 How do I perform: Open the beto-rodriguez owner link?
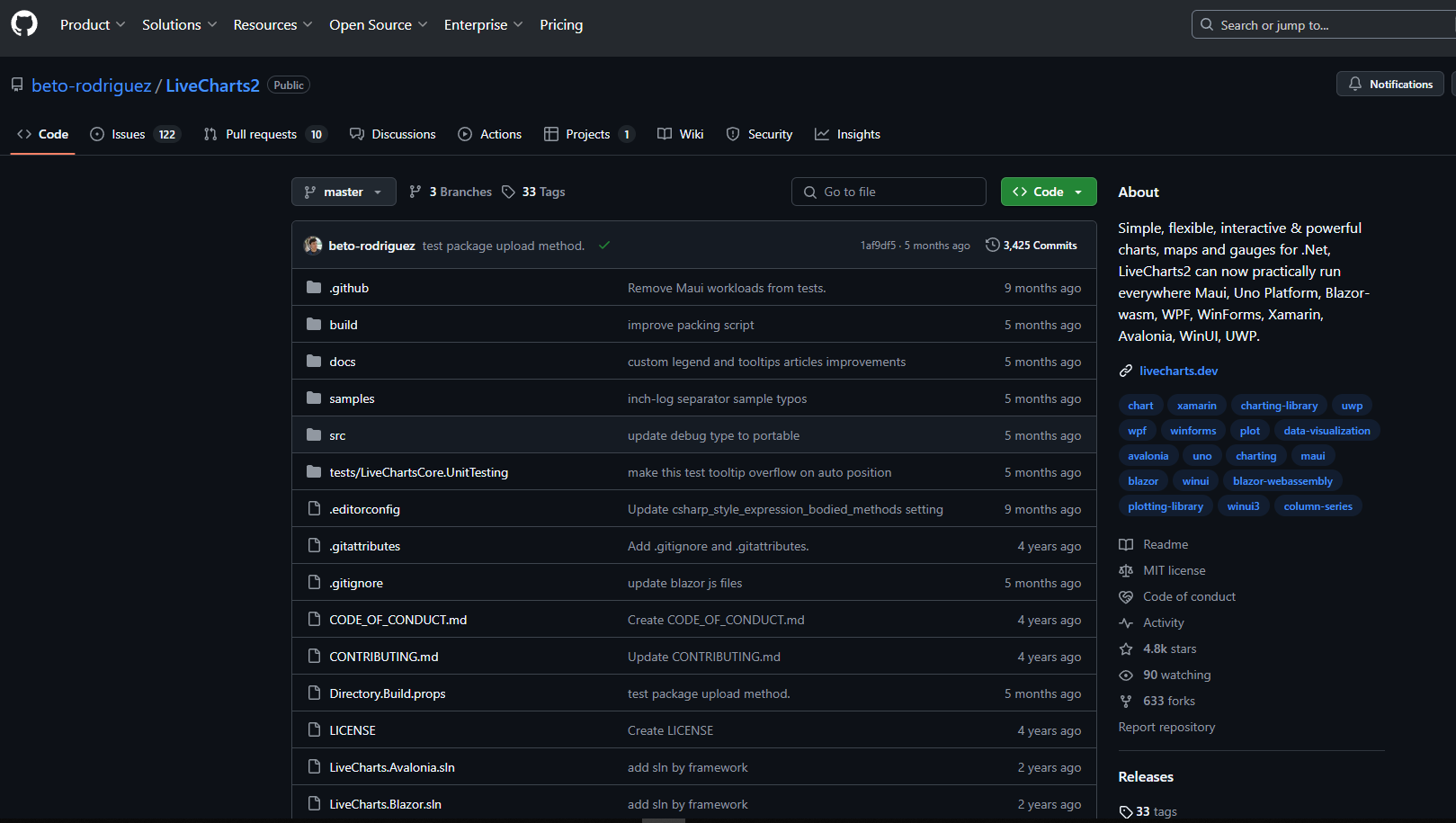[92, 85]
